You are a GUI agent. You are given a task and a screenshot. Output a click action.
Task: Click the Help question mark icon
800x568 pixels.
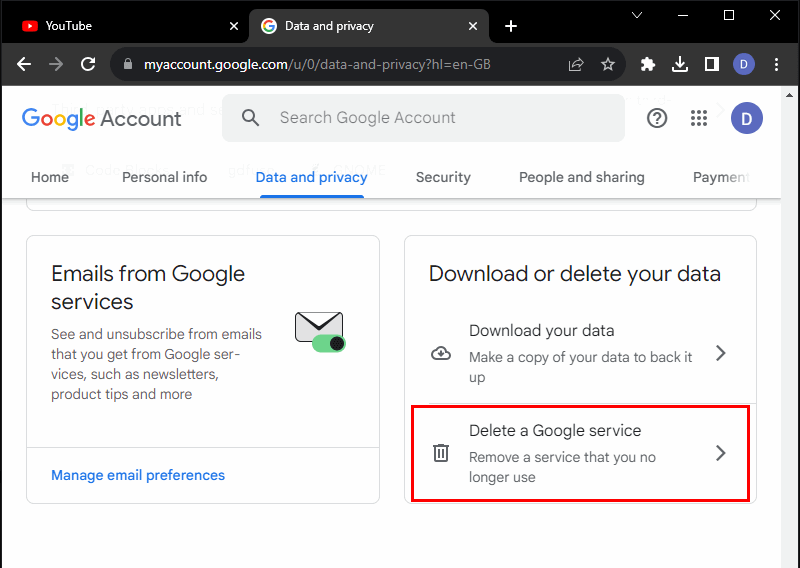coord(657,118)
